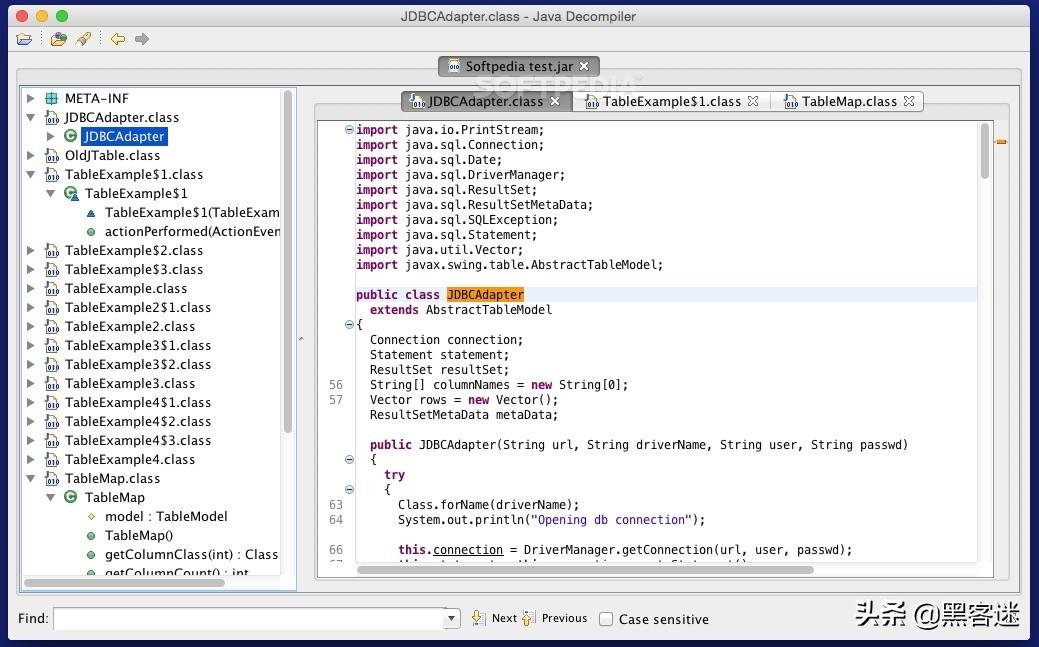The width and height of the screenshot is (1039, 647).
Task: Collapse the try block fold marker
Action: point(349,489)
